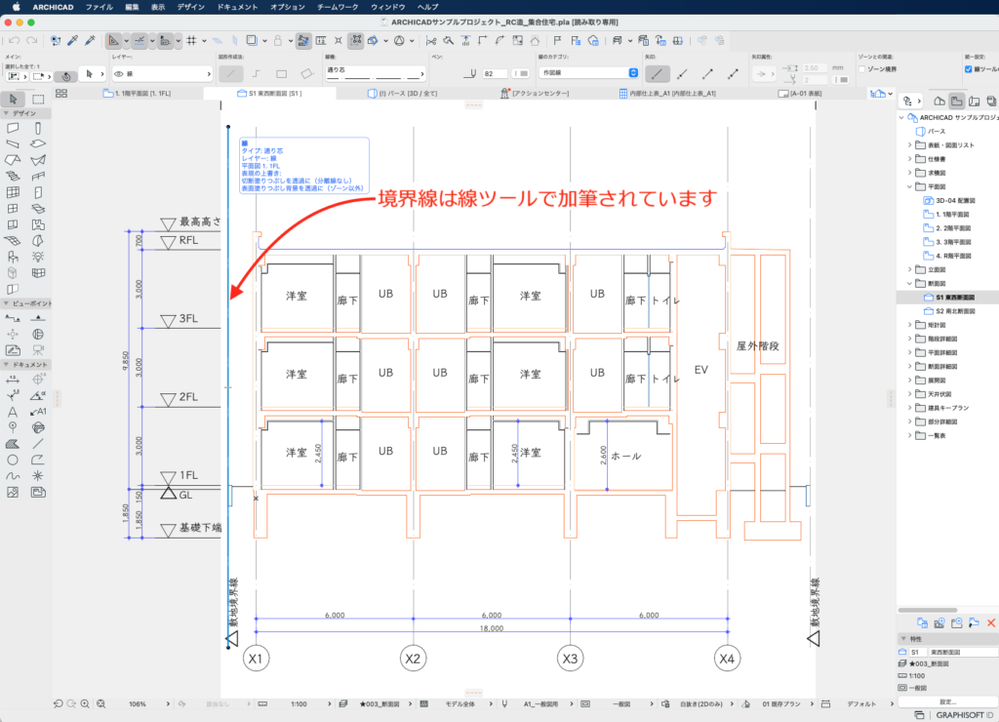Expand the 表紙・図面リスト folder
Screen dimensions: 999x722
coord(909,145)
